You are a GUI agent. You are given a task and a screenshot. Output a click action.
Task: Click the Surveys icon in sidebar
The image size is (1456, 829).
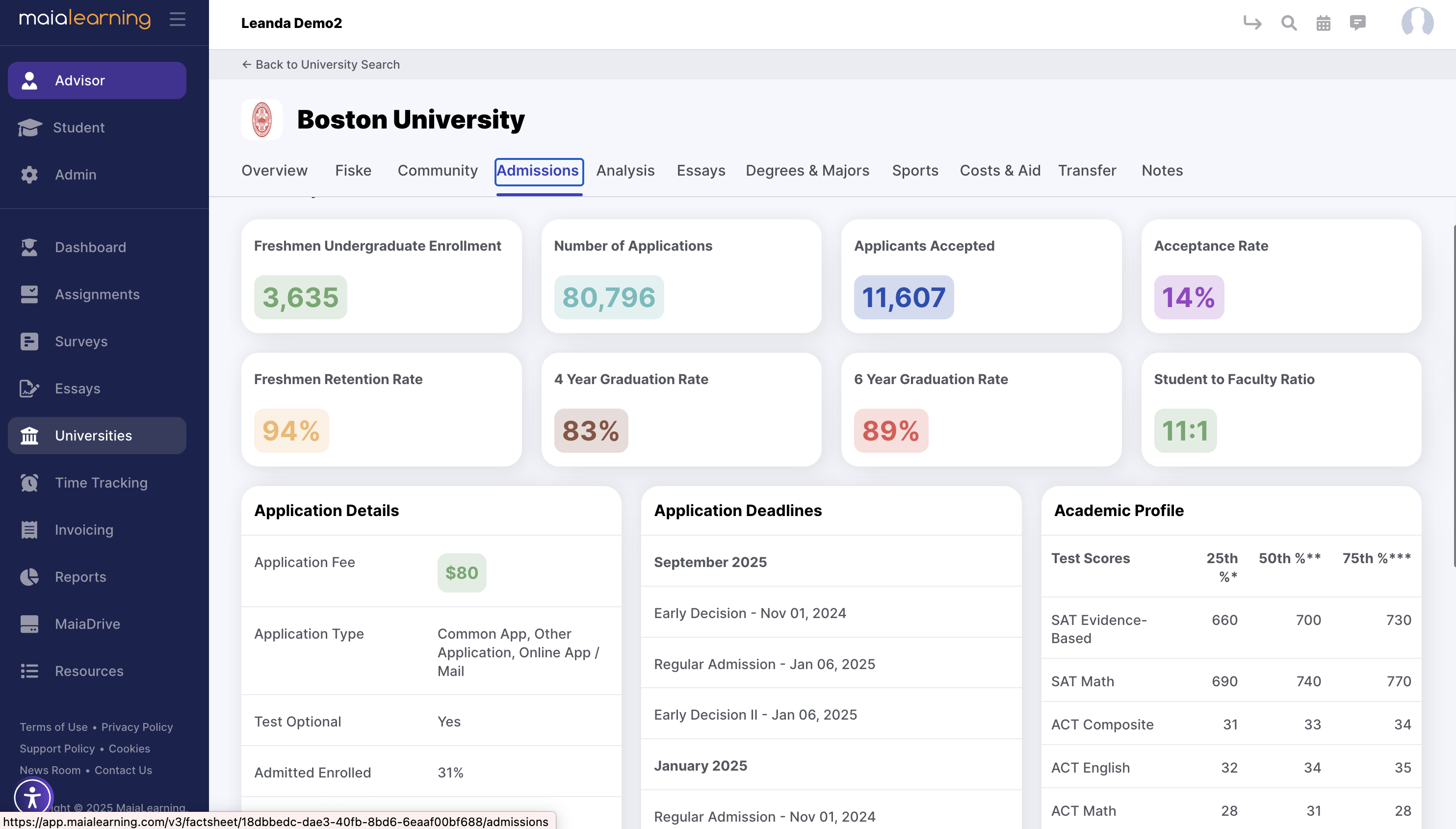29,341
